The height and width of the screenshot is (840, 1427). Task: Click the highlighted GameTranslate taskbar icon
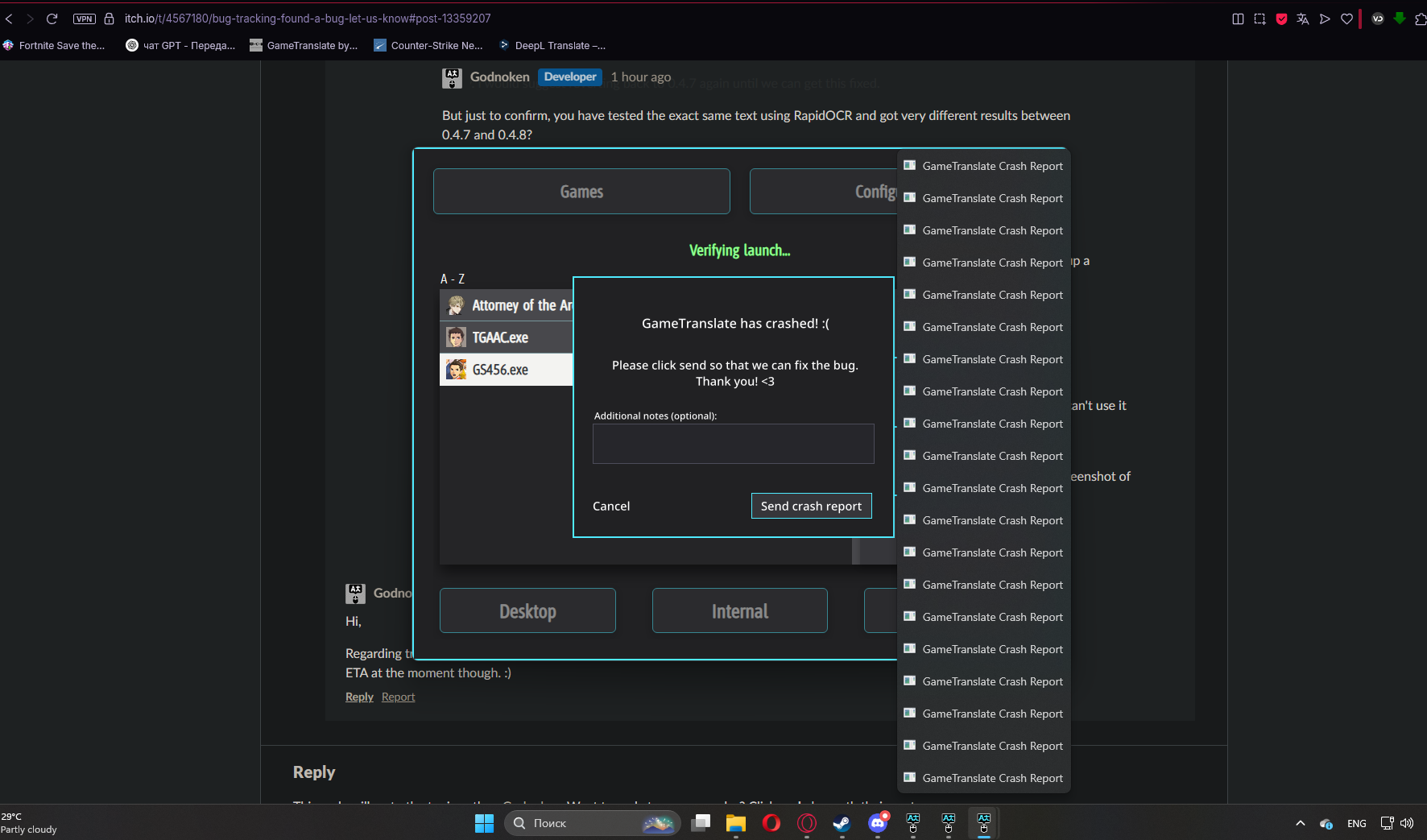[x=984, y=823]
